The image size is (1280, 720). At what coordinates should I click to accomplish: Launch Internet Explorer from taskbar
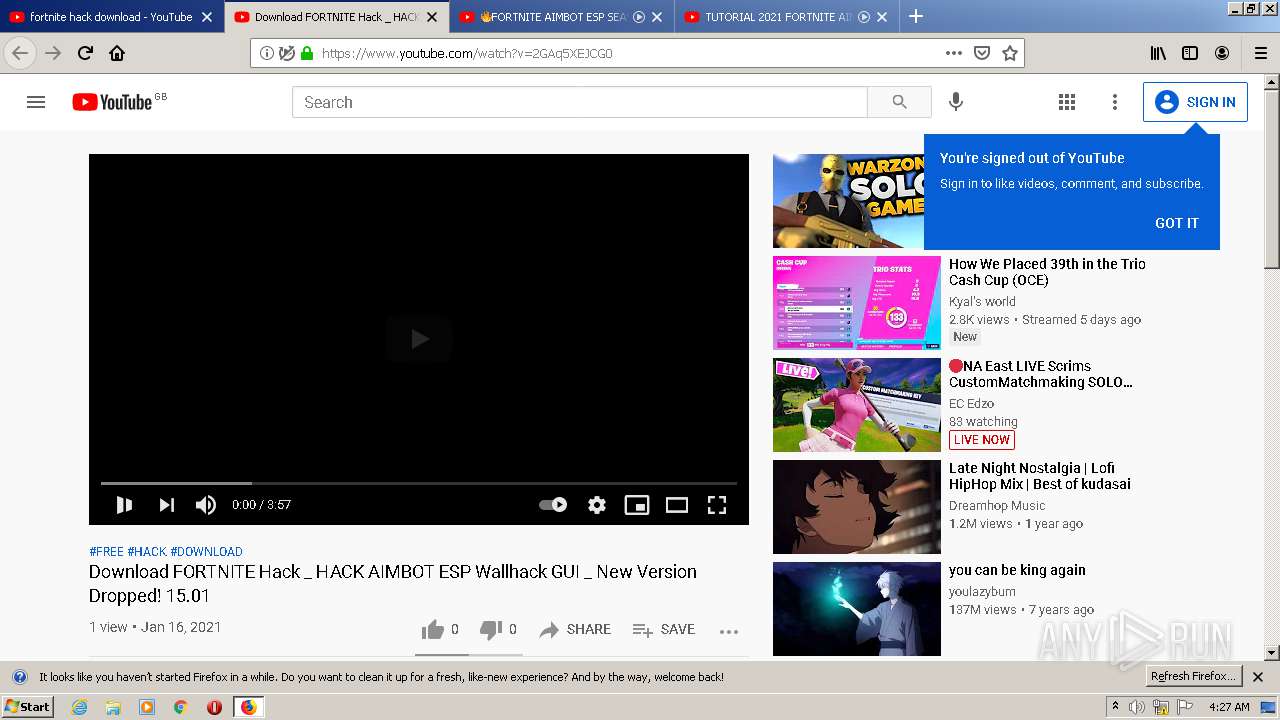point(80,707)
